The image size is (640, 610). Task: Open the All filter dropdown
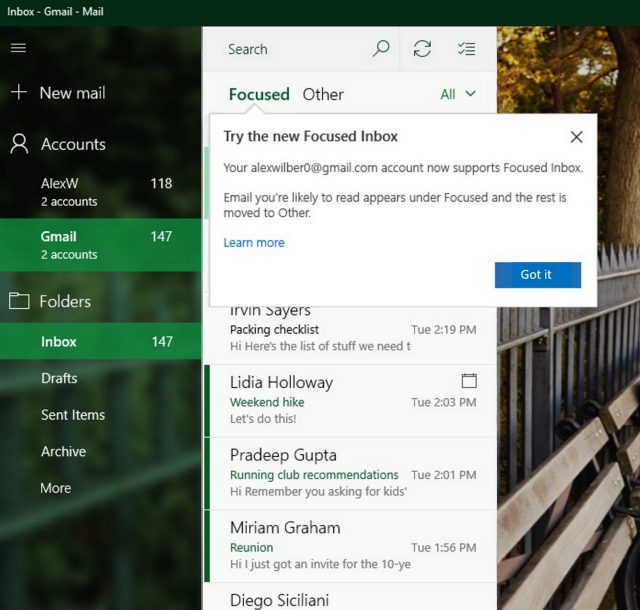tap(458, 94)
